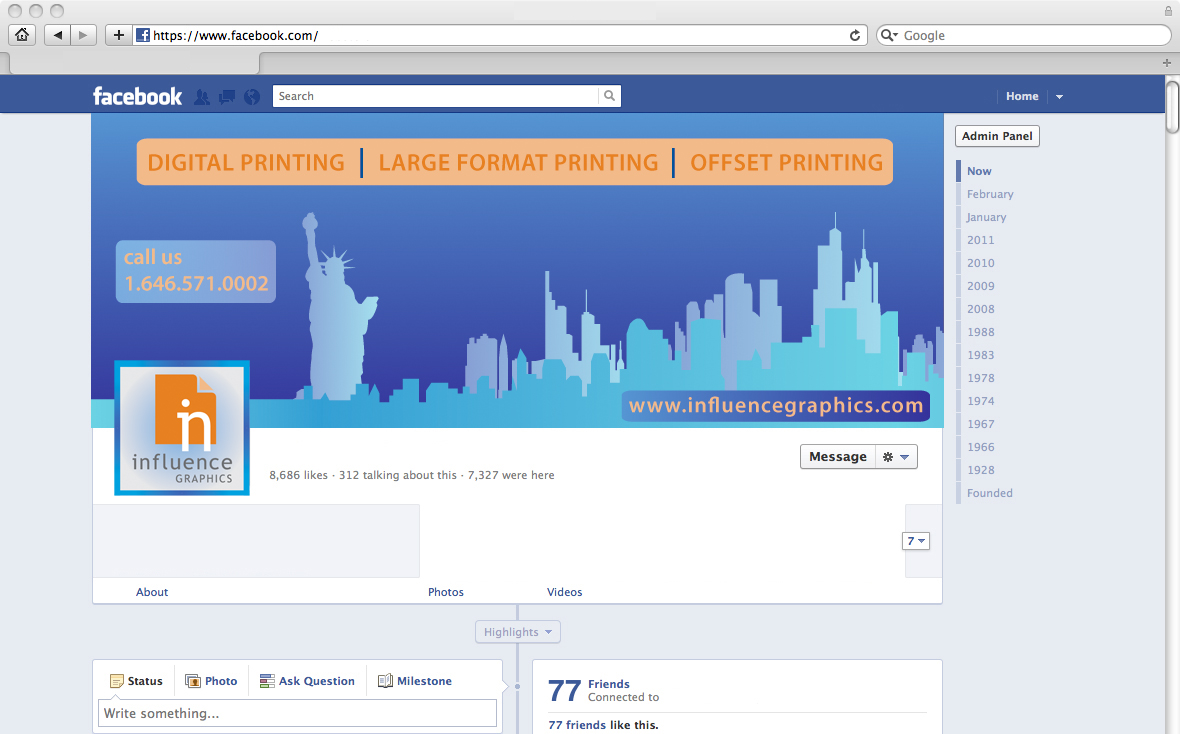Open the friend requests icon
Viewport: 1180px width, 734px height.
[x=202, y=96]
